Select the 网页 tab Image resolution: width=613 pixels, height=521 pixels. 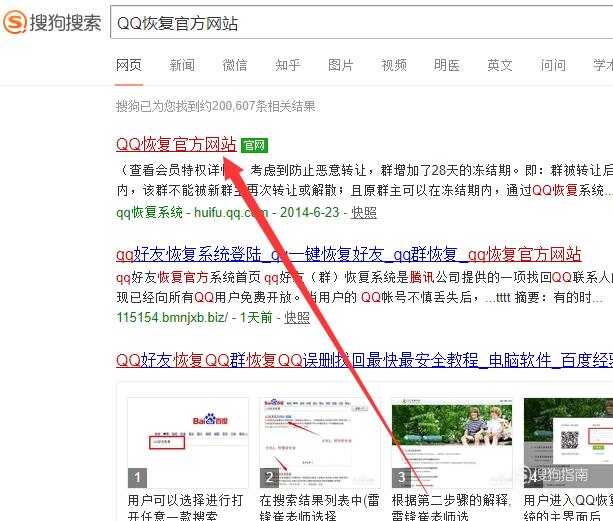pos(129,65)
